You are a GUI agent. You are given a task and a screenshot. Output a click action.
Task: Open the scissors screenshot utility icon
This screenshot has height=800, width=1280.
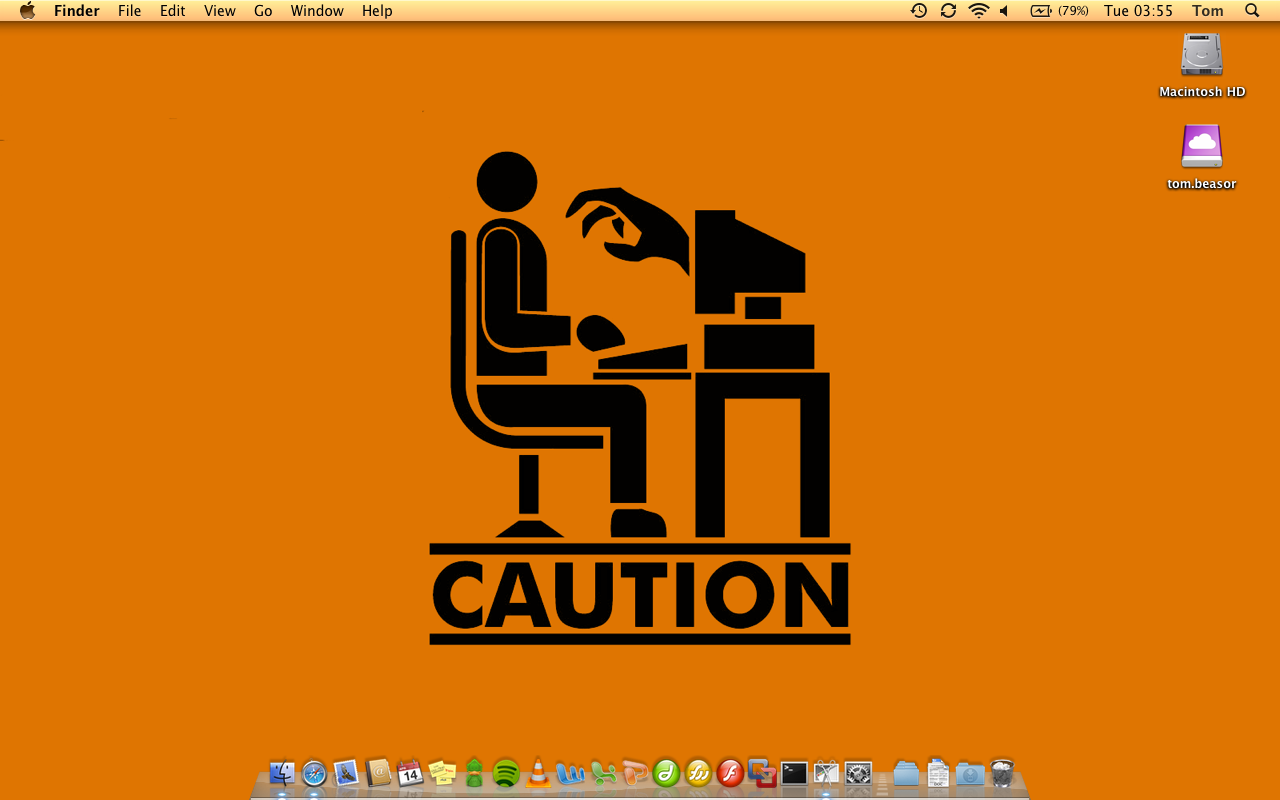coord(826,773)
